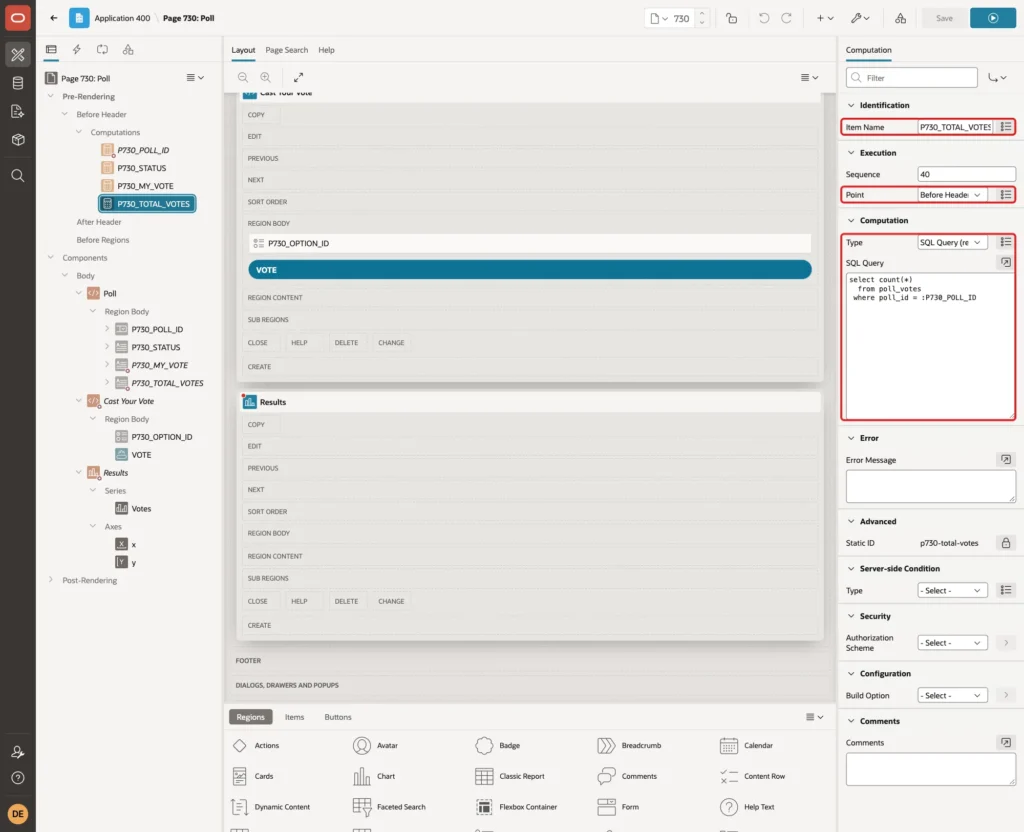Switch to the Page Search tab

pos(287,50)
